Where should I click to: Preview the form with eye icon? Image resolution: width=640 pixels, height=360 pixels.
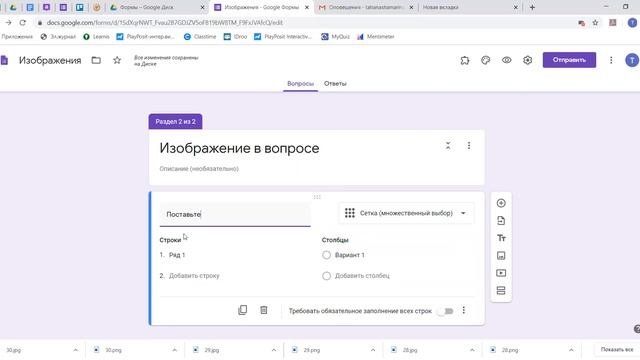[x=507, y=60]
